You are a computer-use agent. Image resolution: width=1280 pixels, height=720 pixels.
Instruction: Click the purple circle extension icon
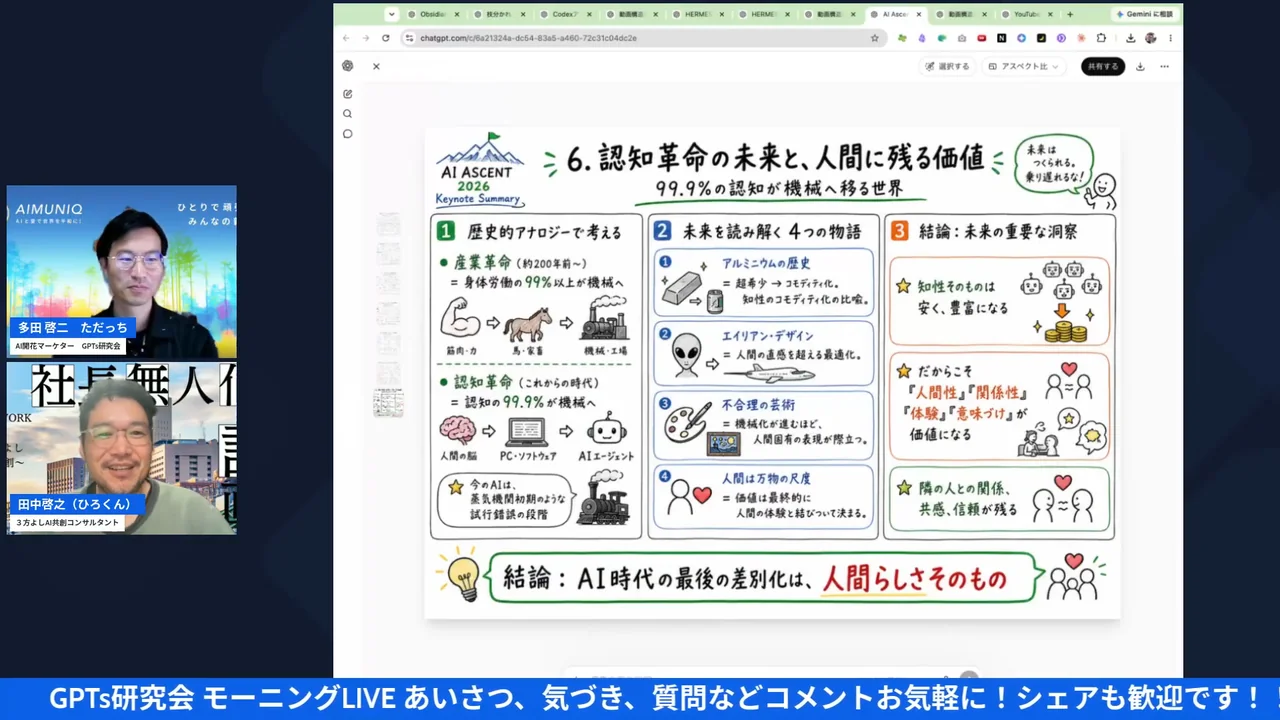point(1061,38)
